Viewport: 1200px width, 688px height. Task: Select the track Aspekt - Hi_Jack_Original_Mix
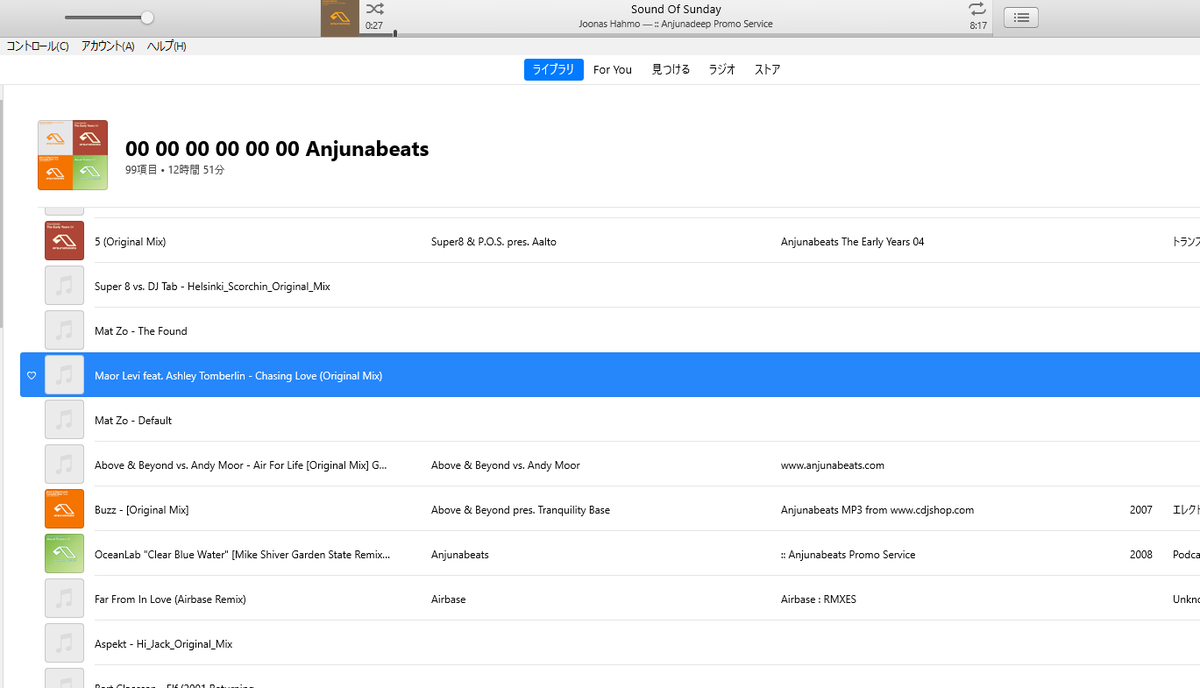coord(163,644)
